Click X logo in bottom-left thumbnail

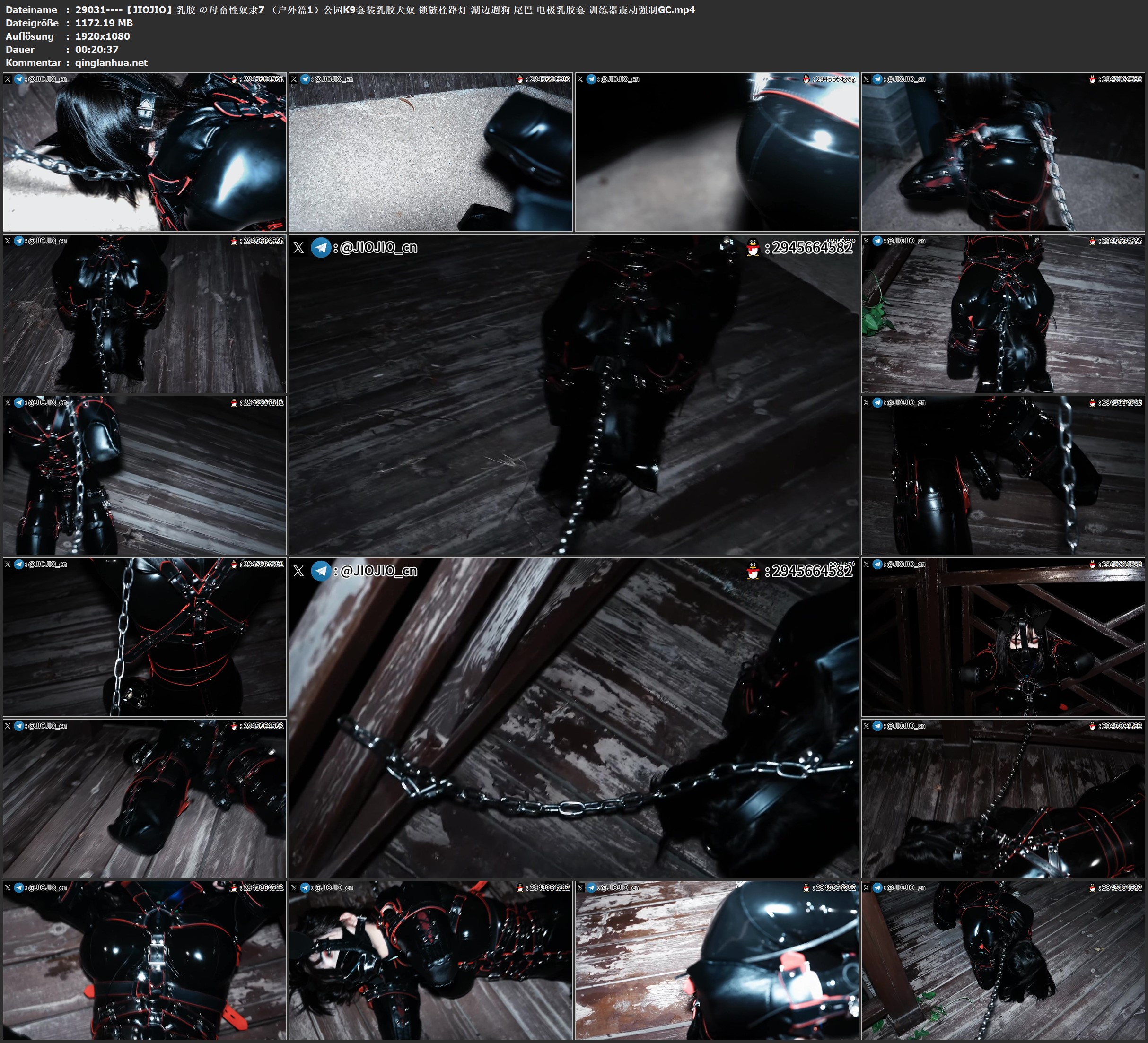click(x=8, y=887)
